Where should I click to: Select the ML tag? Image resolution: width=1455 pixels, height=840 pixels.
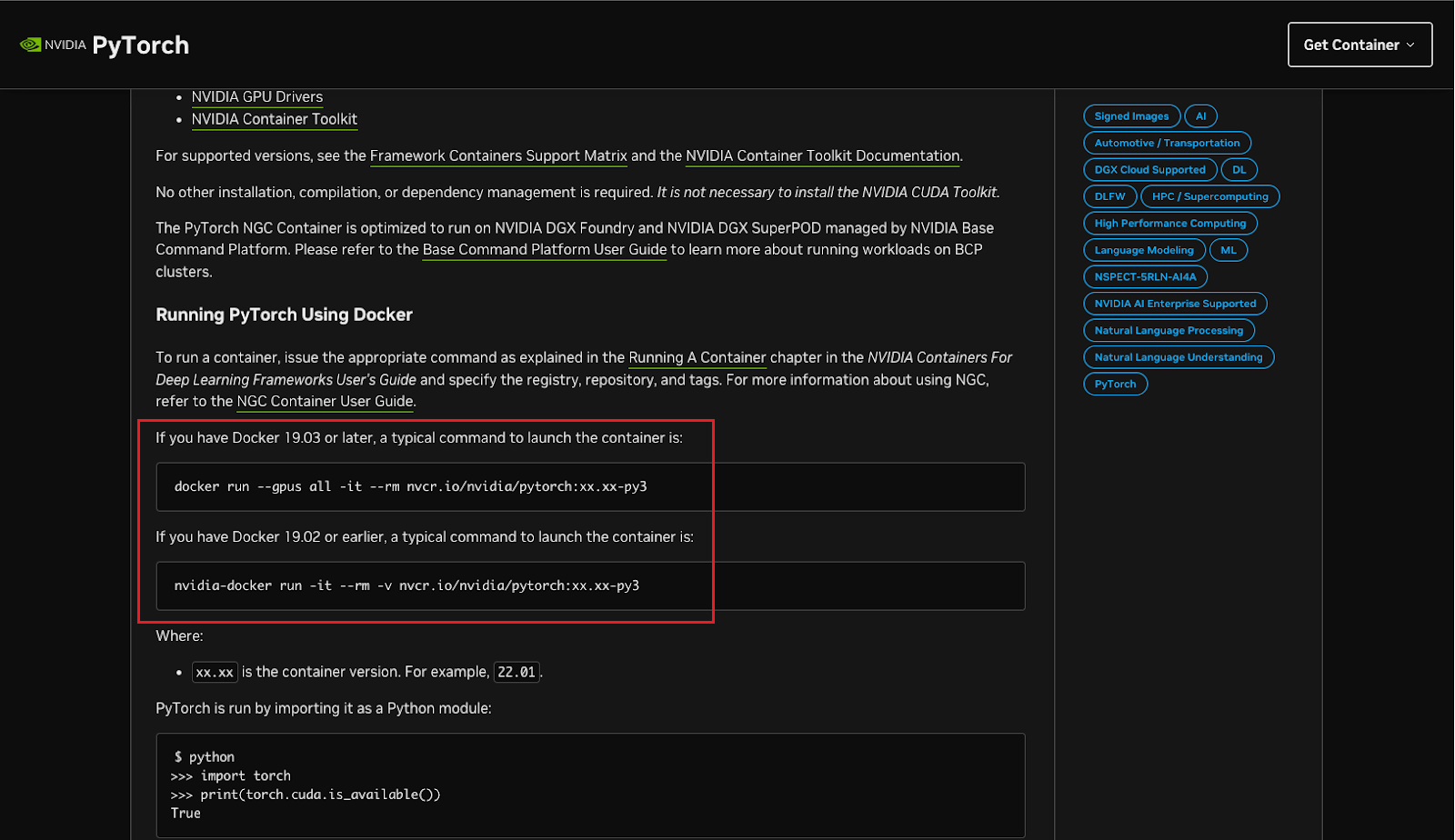pyautogui.click(x=1229, y=250)
